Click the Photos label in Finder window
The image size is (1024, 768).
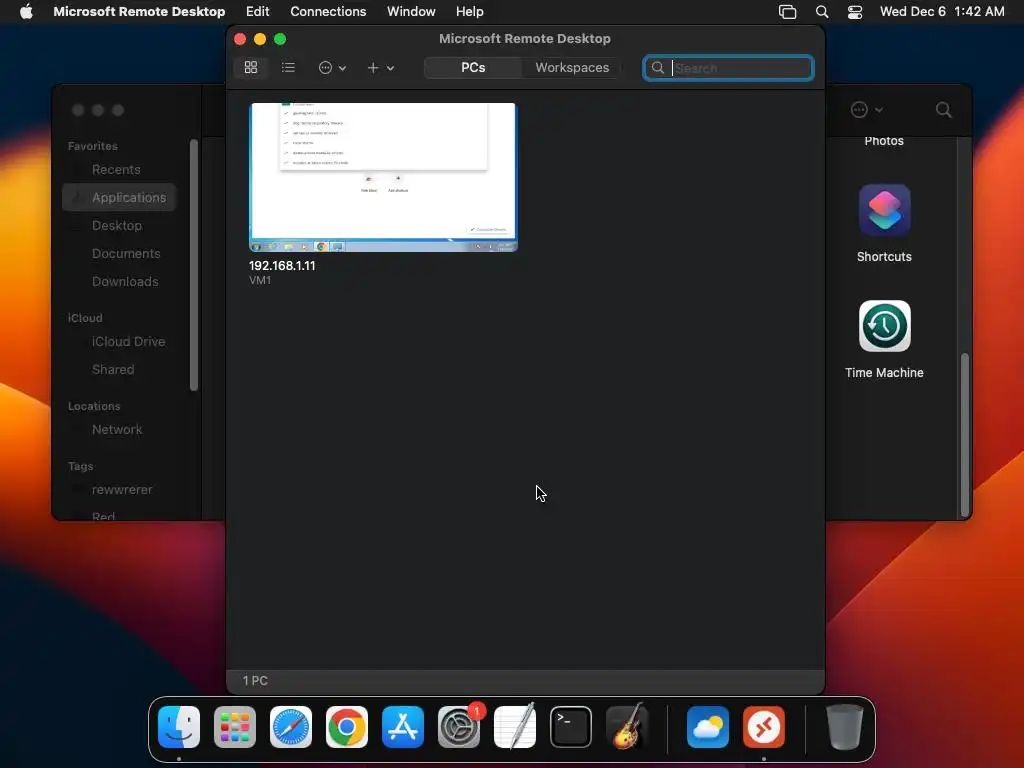click(884, 141)
